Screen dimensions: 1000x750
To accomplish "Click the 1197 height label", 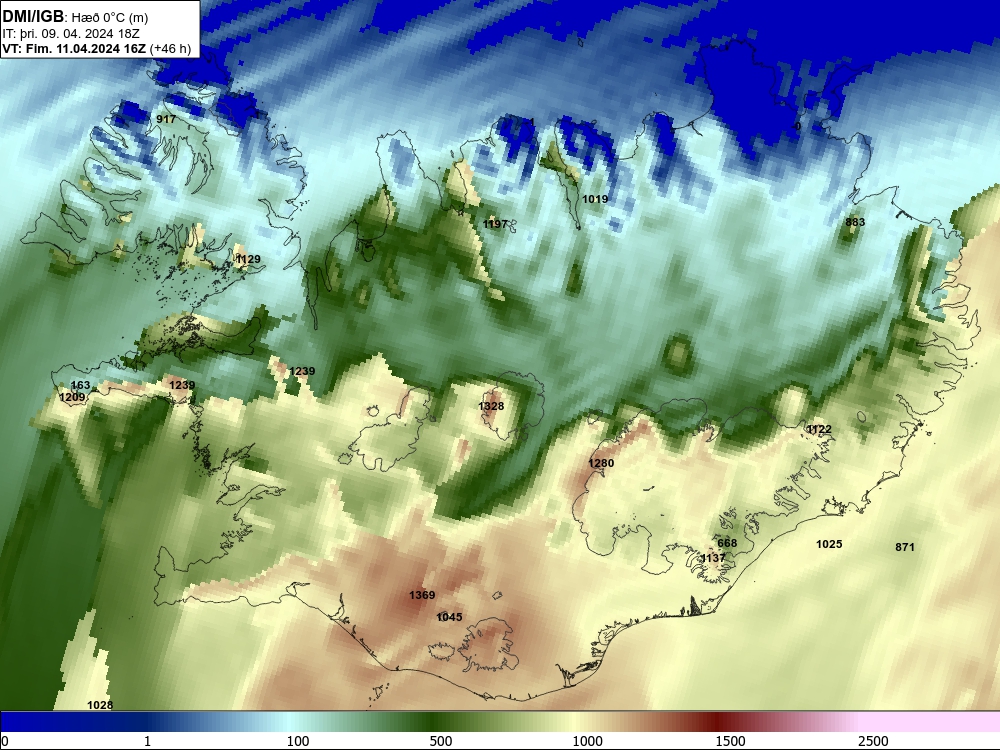I will click(495, 224).
